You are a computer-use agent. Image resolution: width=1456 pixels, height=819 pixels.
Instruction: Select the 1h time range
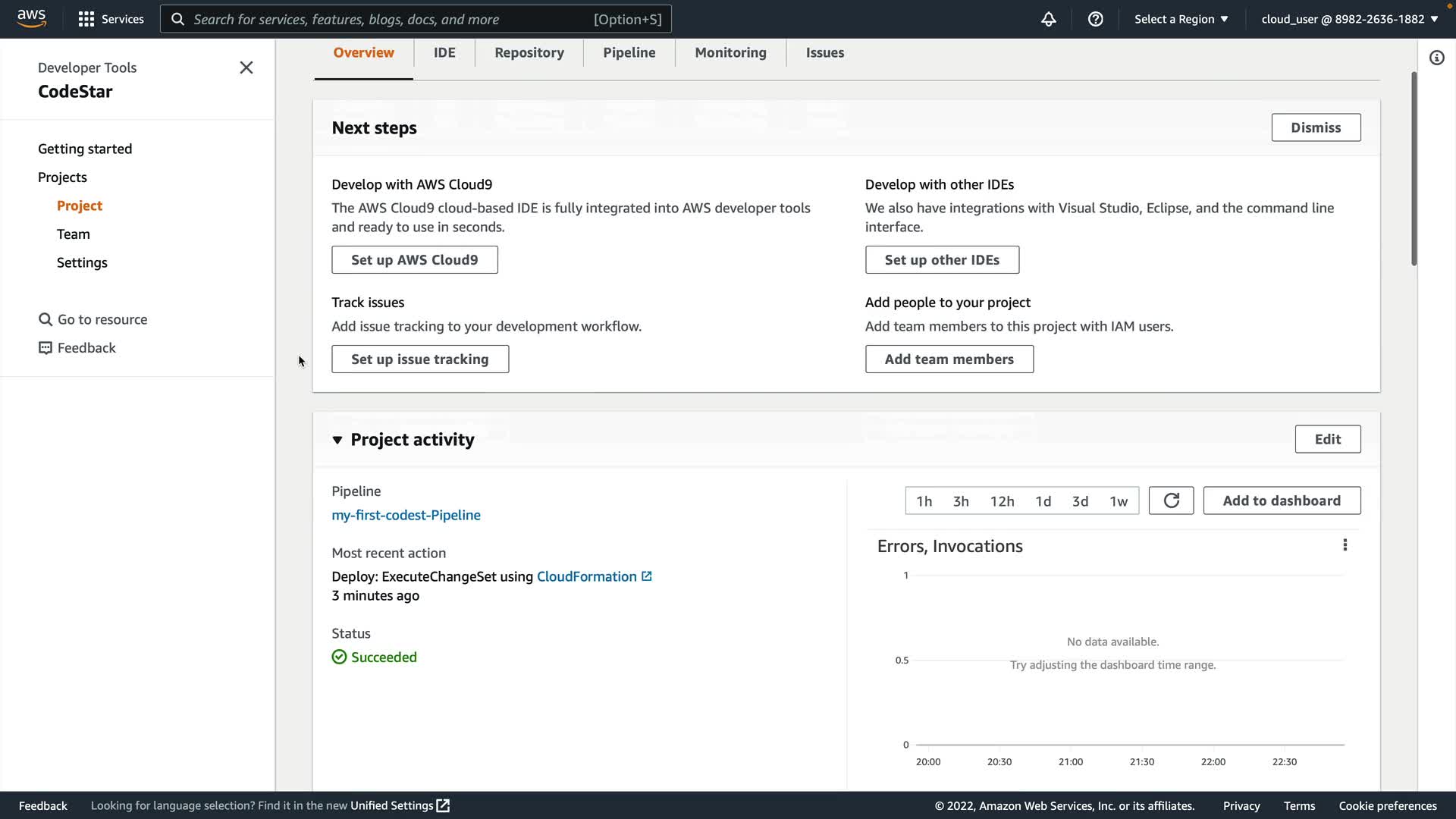point(924,501)
